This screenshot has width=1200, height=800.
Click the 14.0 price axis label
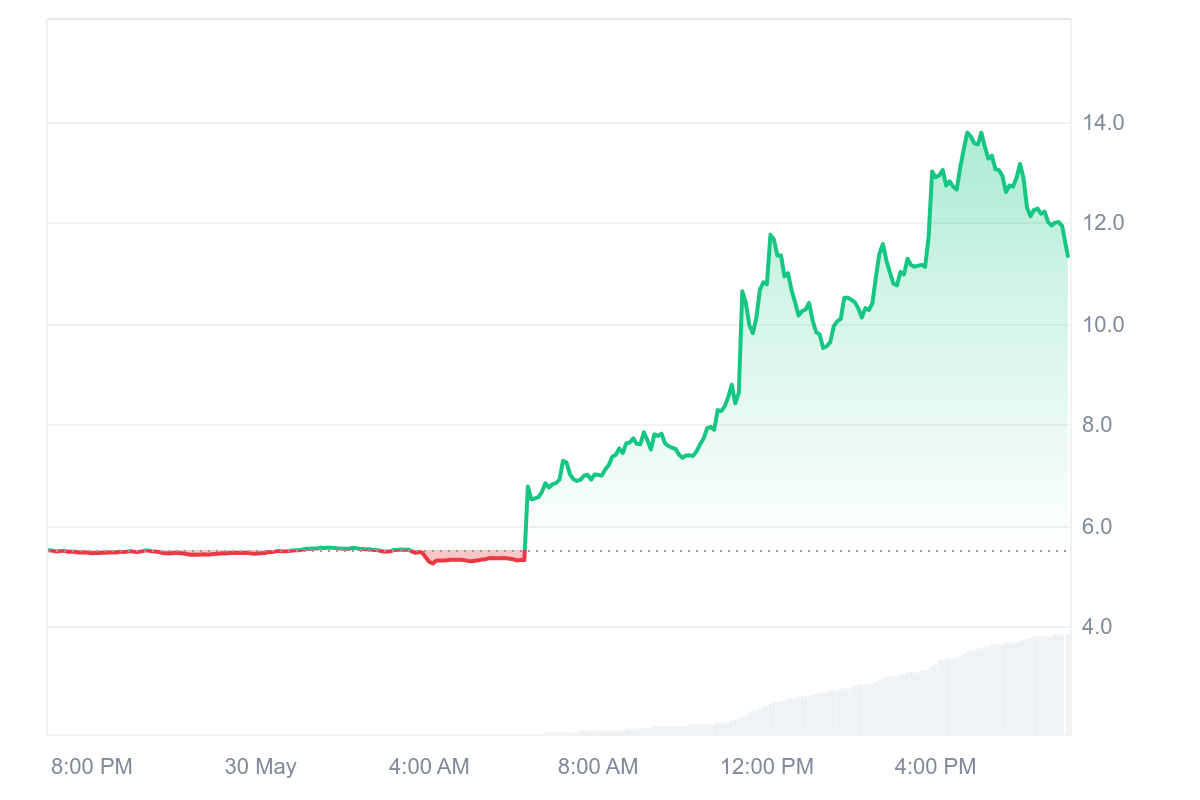pos(1103,123)
